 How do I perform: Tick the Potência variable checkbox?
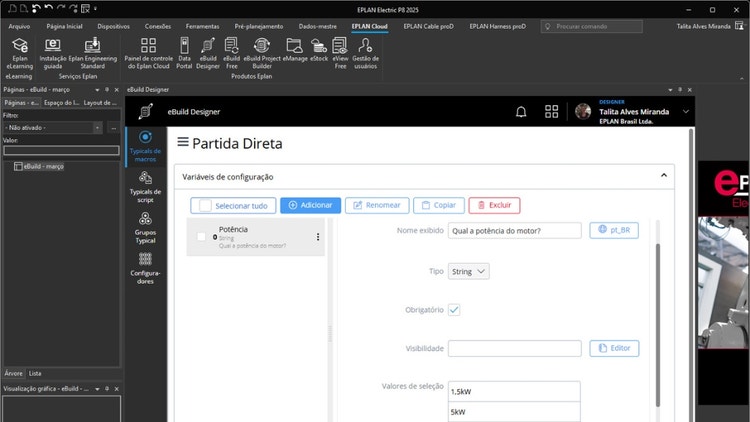tap(202, 237)
